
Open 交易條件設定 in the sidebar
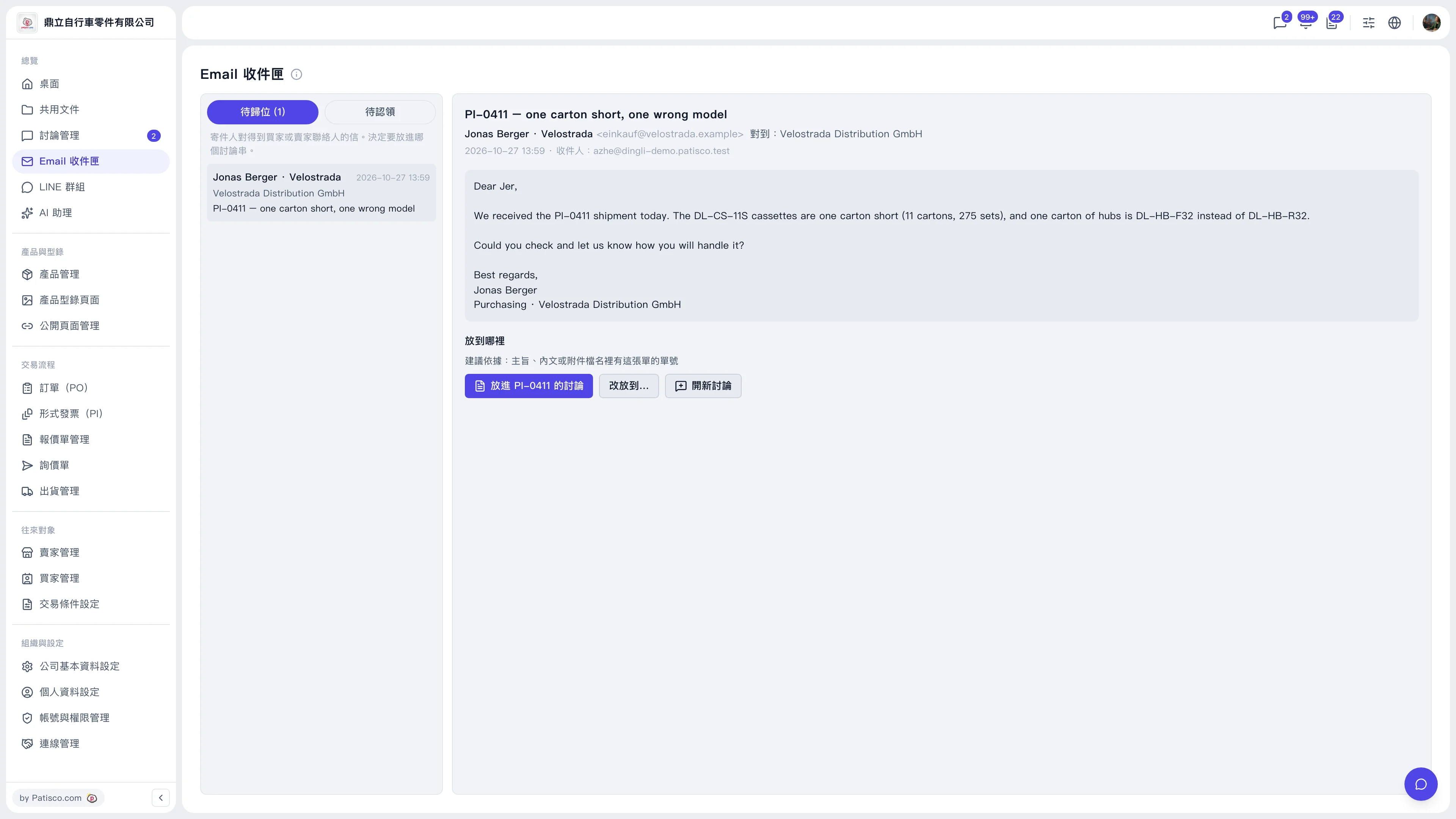pyautogui.click(x=91, y=604)
